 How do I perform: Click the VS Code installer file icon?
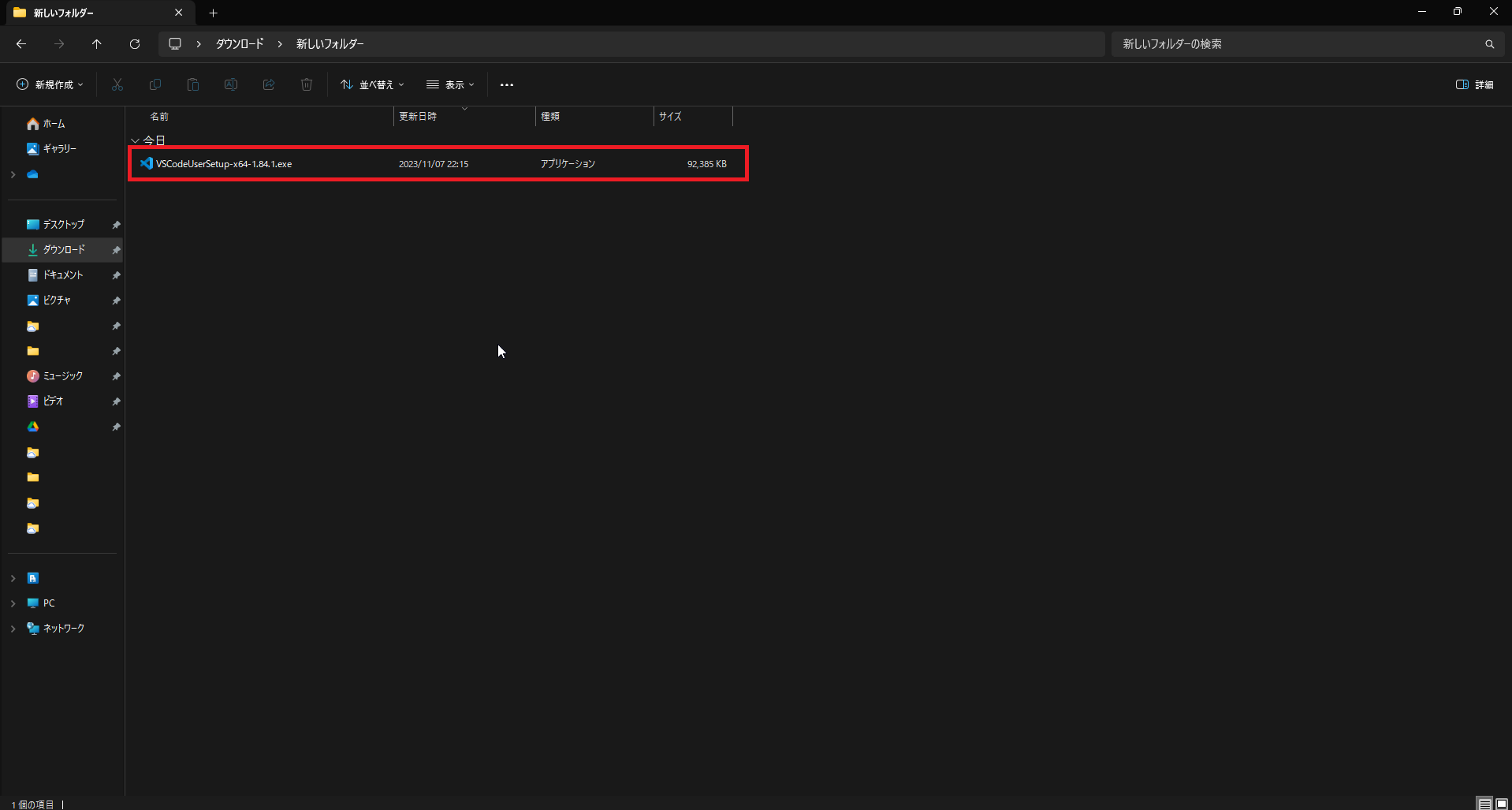(x=146, y=163)
